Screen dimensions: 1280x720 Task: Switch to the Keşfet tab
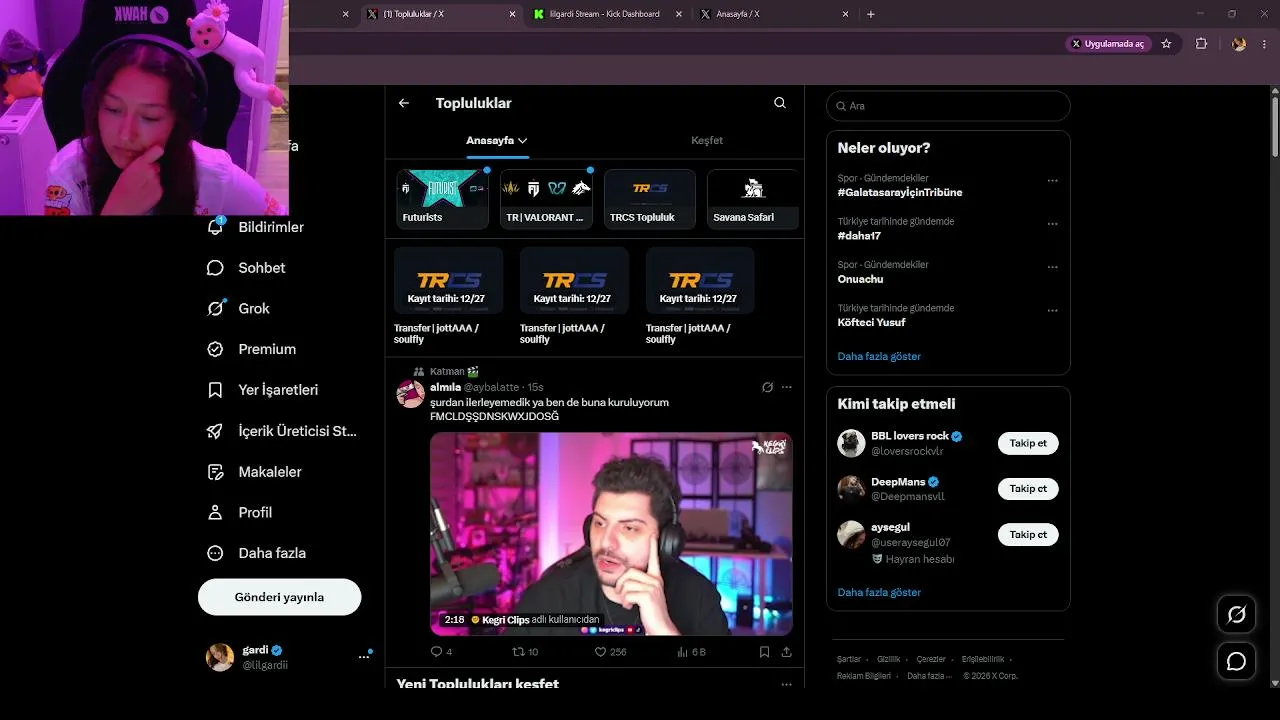coord(707,141)
